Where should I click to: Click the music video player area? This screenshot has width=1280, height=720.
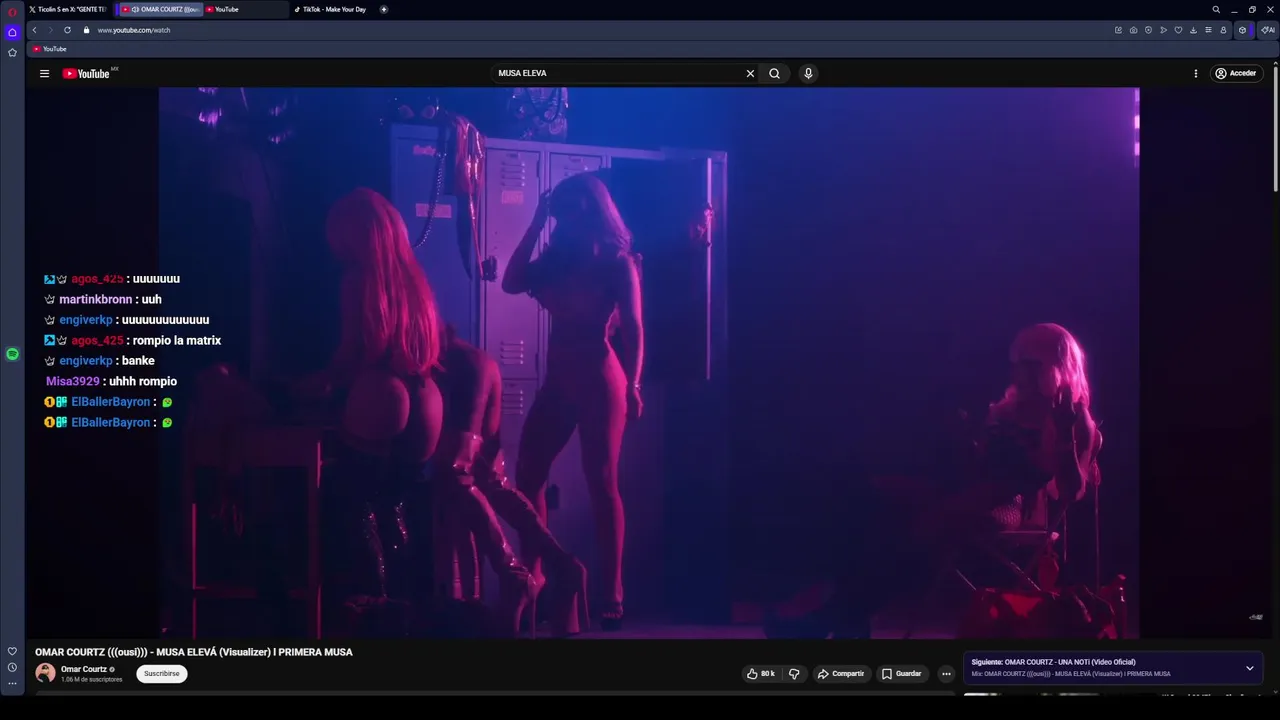[648, 362]
